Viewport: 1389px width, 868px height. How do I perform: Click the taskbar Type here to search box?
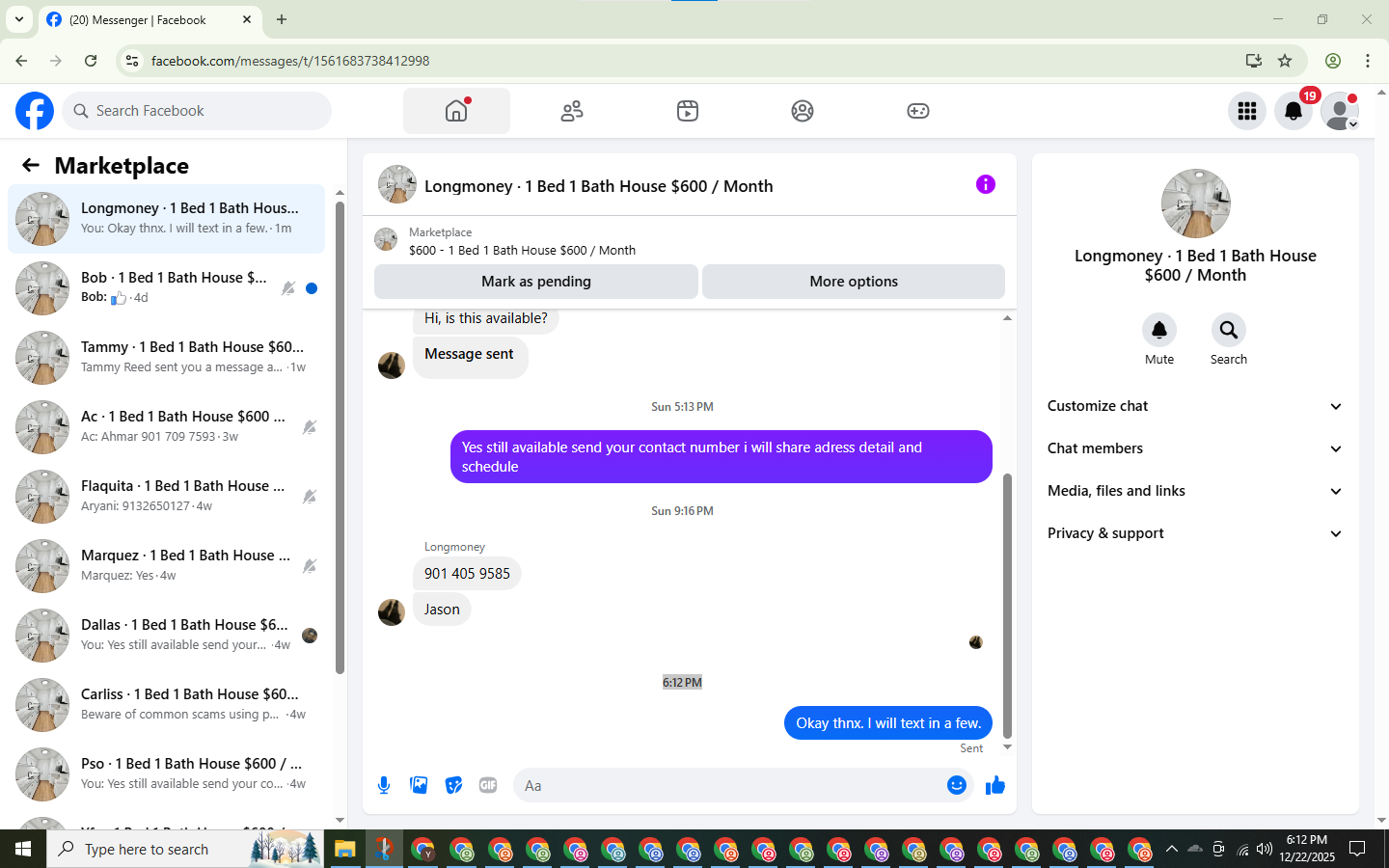[x=184, y=849]
